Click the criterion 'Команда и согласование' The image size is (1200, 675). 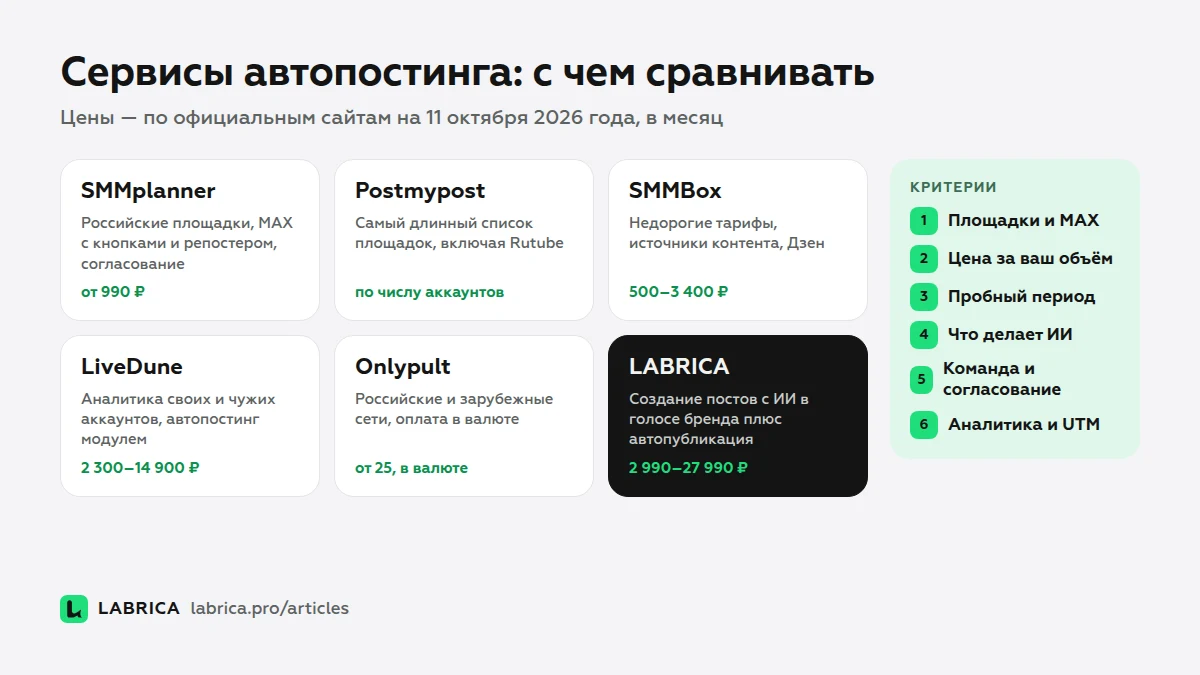coord(1002,379)
